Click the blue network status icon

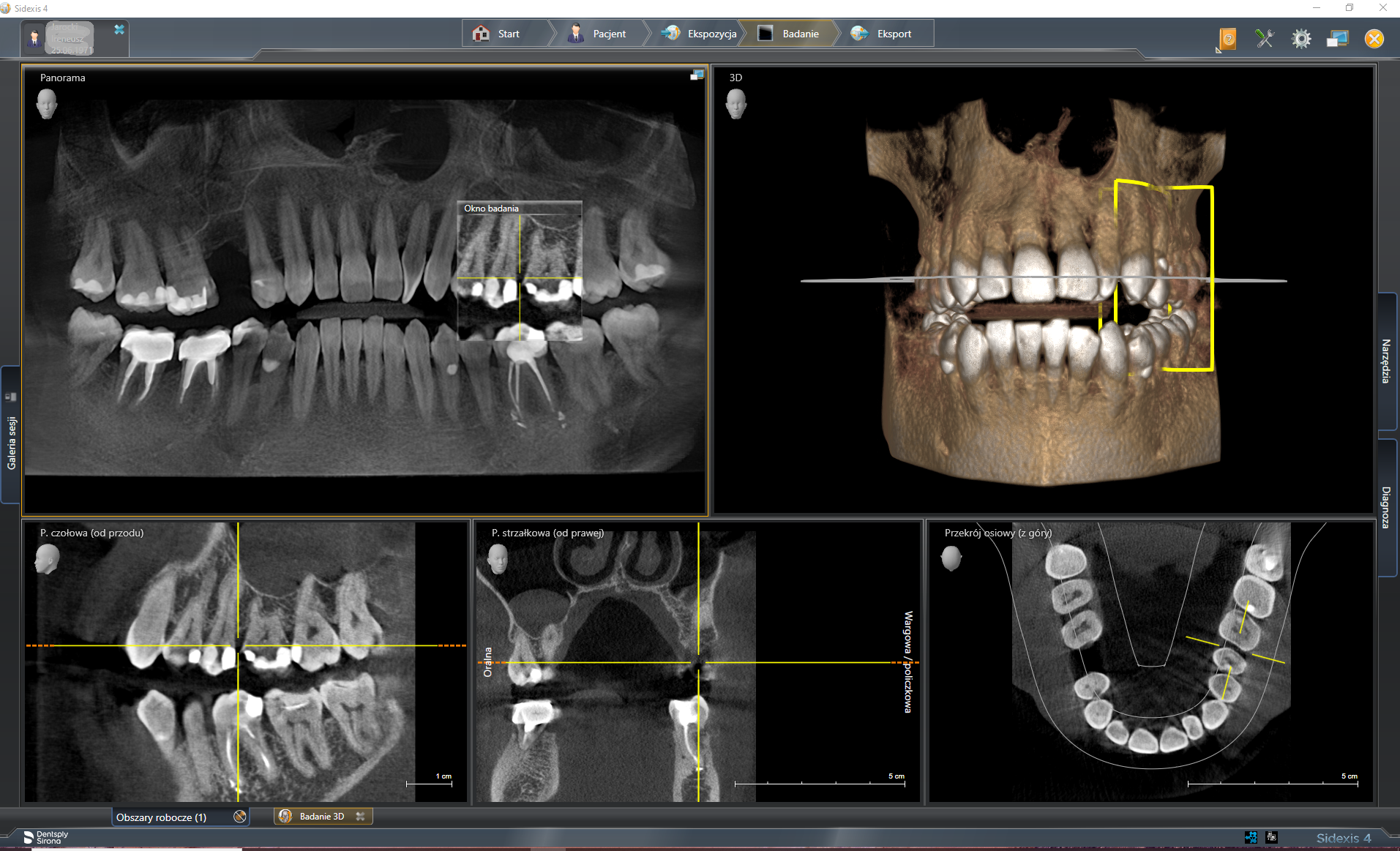pyautogui.click(x=1251, y=837)
